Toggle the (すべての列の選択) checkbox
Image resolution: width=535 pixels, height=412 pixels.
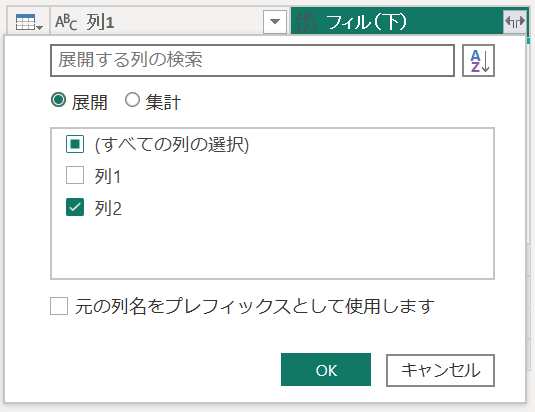click(x=75, y=144)
